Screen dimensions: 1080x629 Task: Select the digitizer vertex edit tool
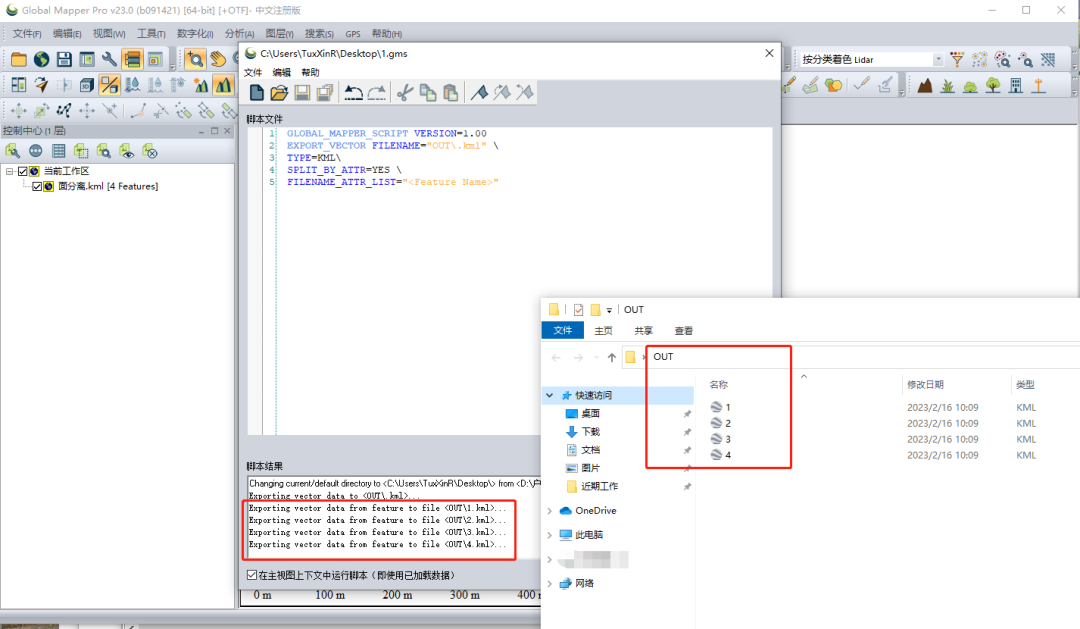click(x=64, y=110)
